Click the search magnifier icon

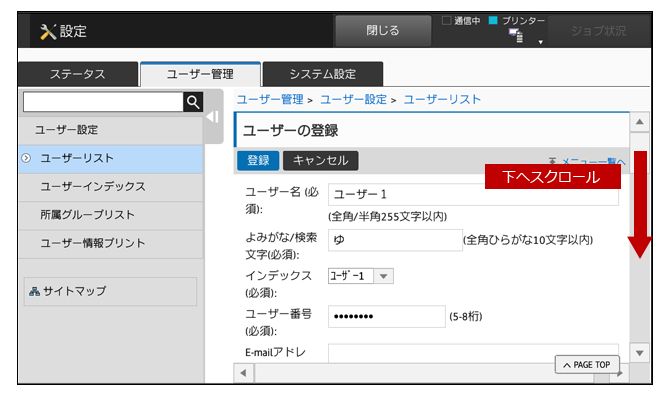(x=193, y=102)
